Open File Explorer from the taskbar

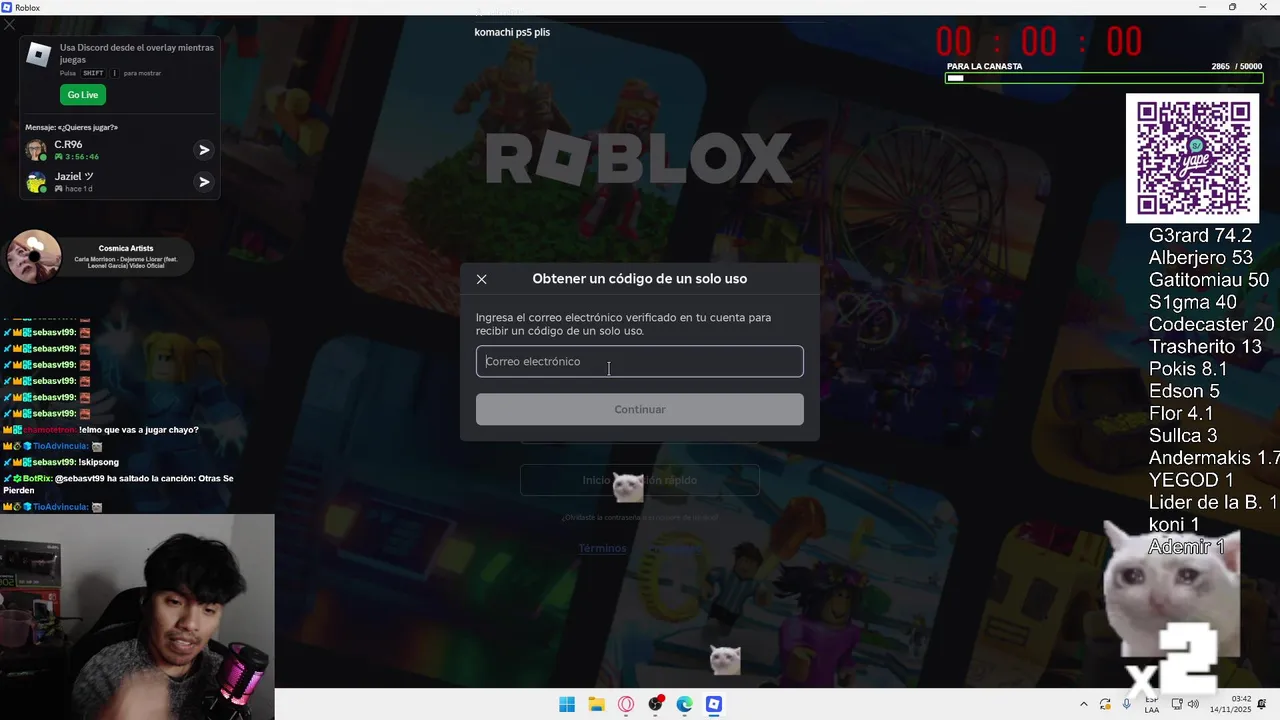click(x=596, y=704)
